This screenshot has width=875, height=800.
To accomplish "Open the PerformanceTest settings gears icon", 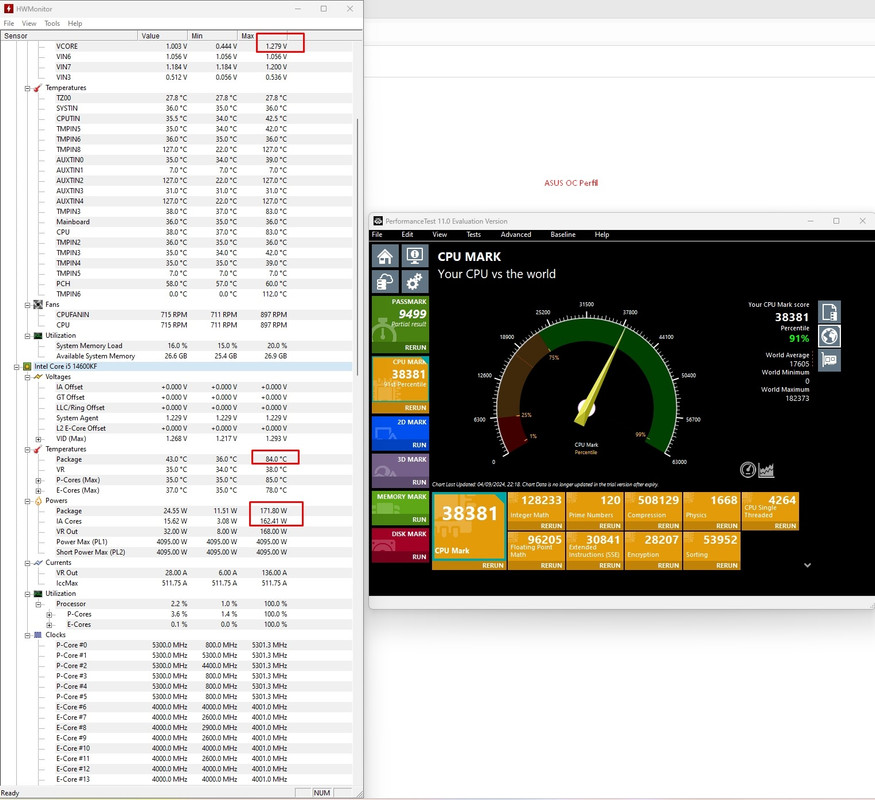I will tap(414, 282).
